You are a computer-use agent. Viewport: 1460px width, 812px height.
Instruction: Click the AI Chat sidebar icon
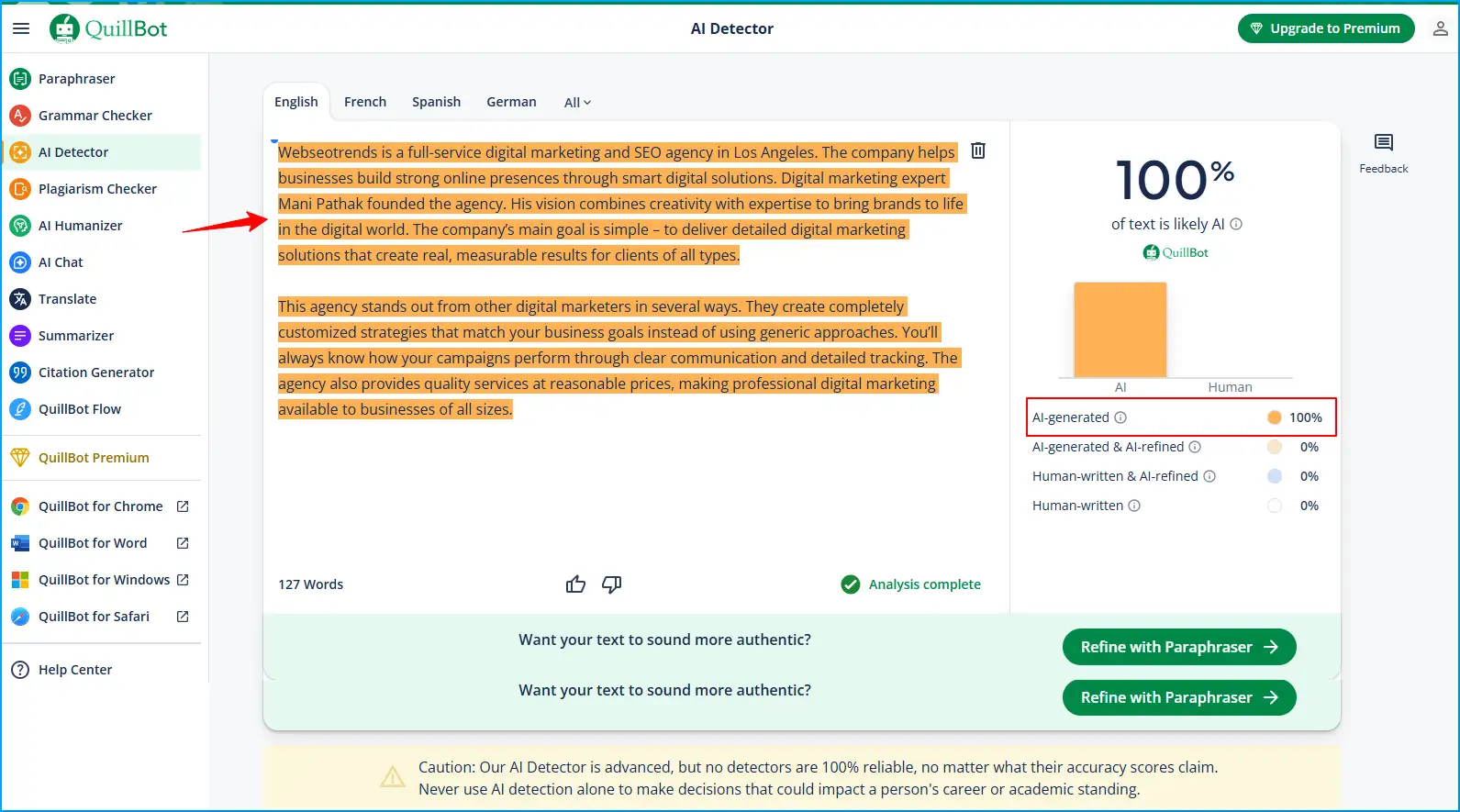pyautogui.click(x=20, y=262)
